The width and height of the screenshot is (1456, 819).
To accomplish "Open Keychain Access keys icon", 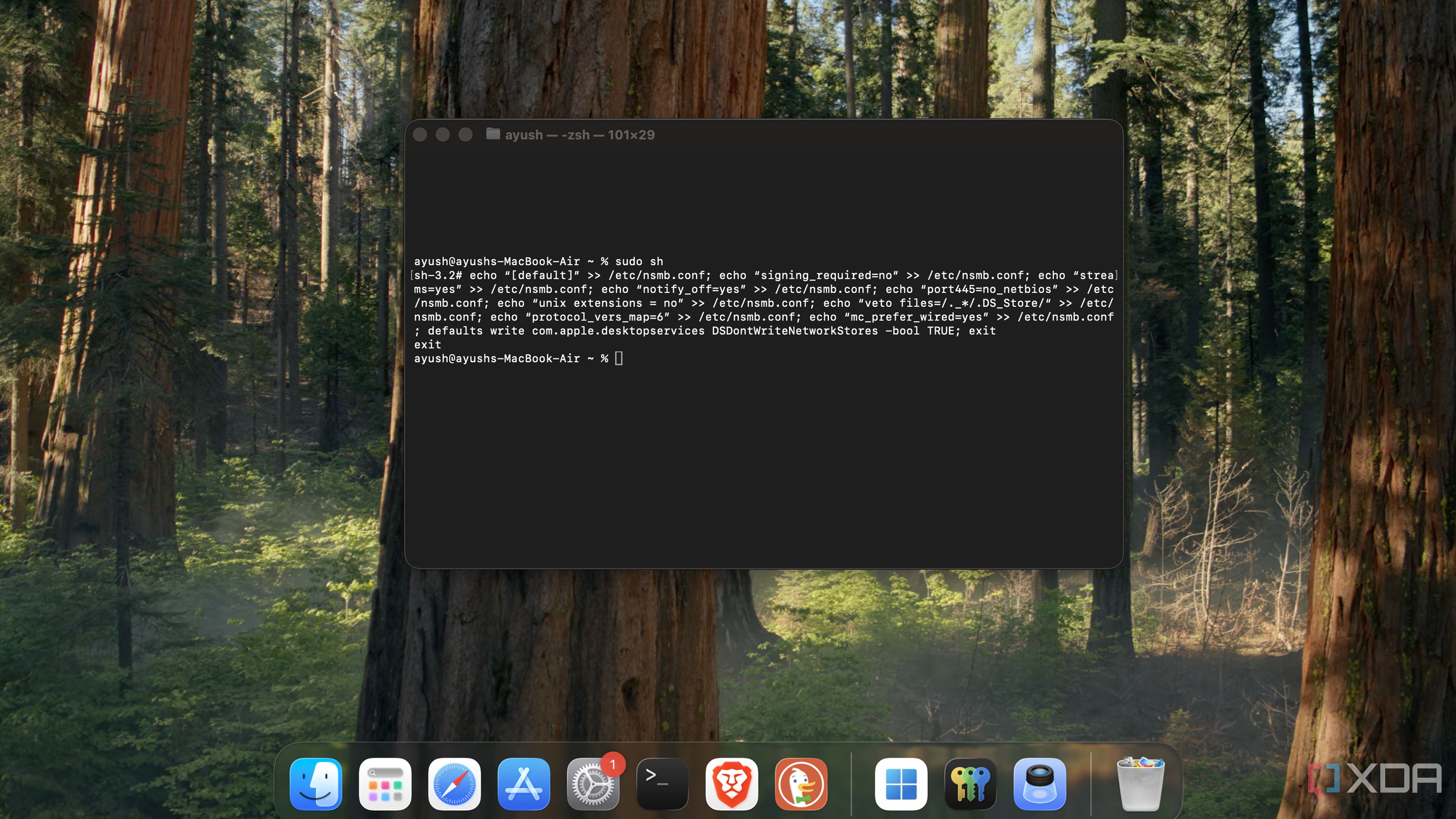I will (971, 784).
